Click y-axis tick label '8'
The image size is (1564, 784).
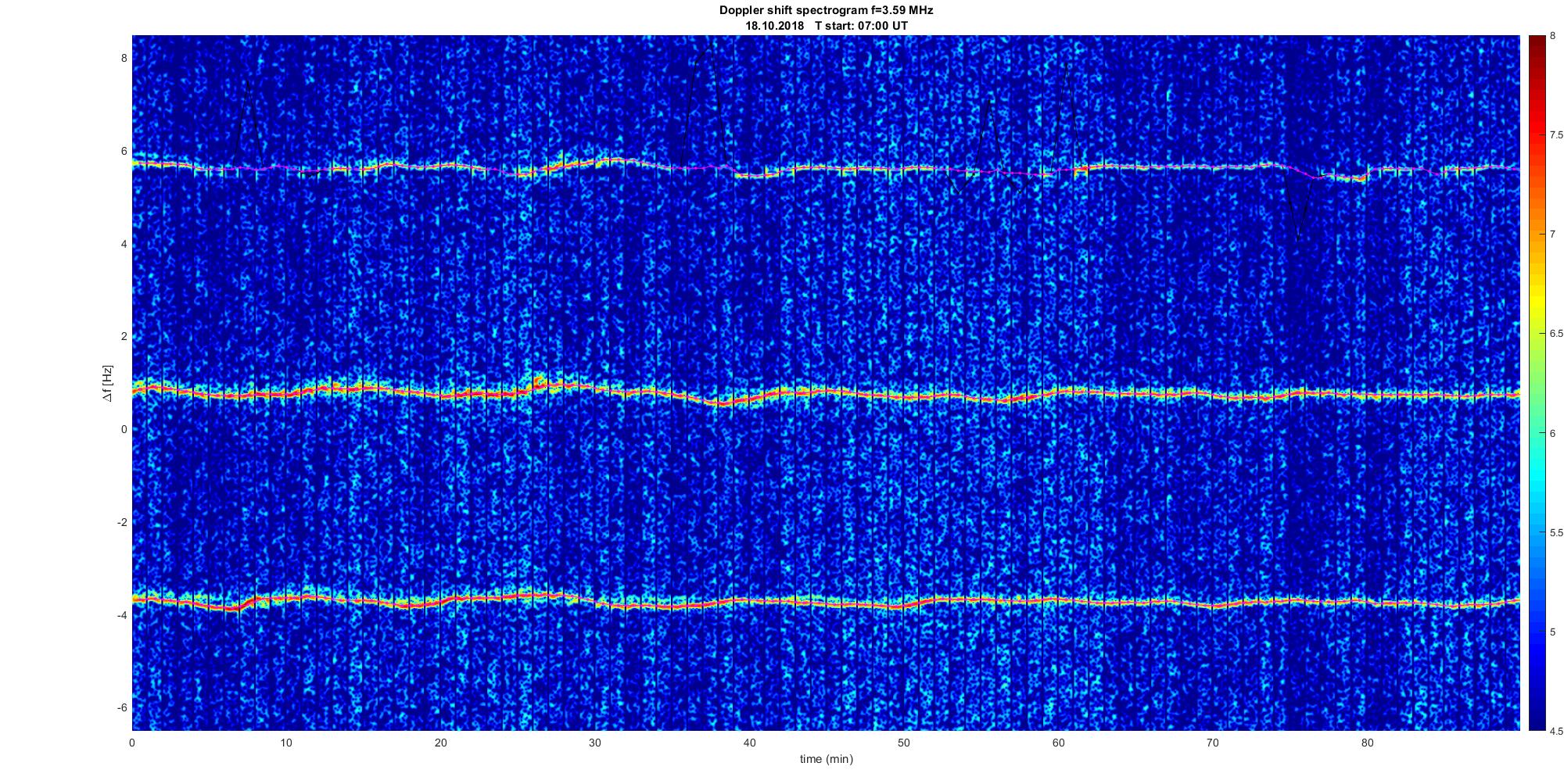click(124, 58)
